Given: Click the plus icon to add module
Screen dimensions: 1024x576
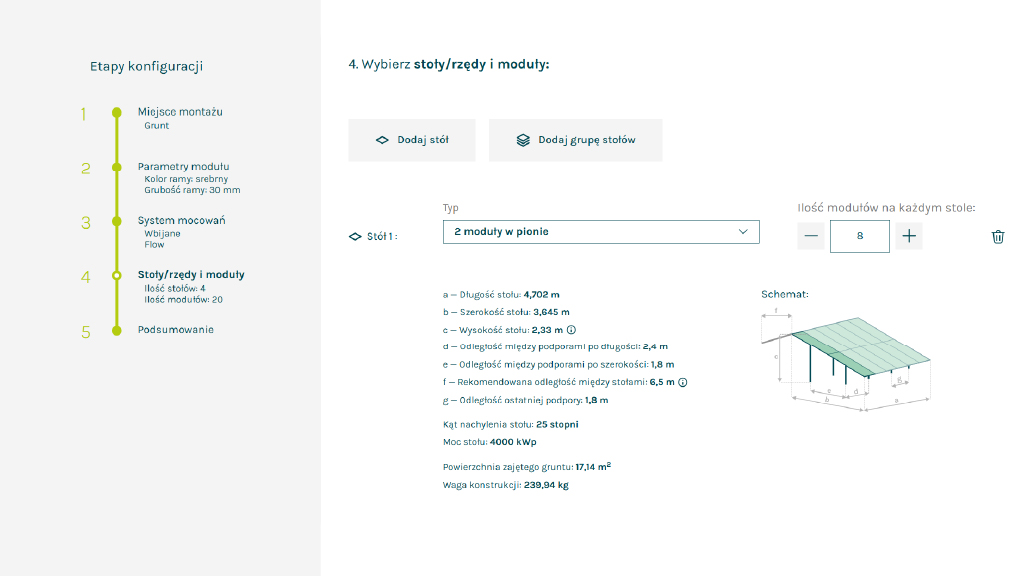Looking at the screenshot, I should (x=908, y=236).
